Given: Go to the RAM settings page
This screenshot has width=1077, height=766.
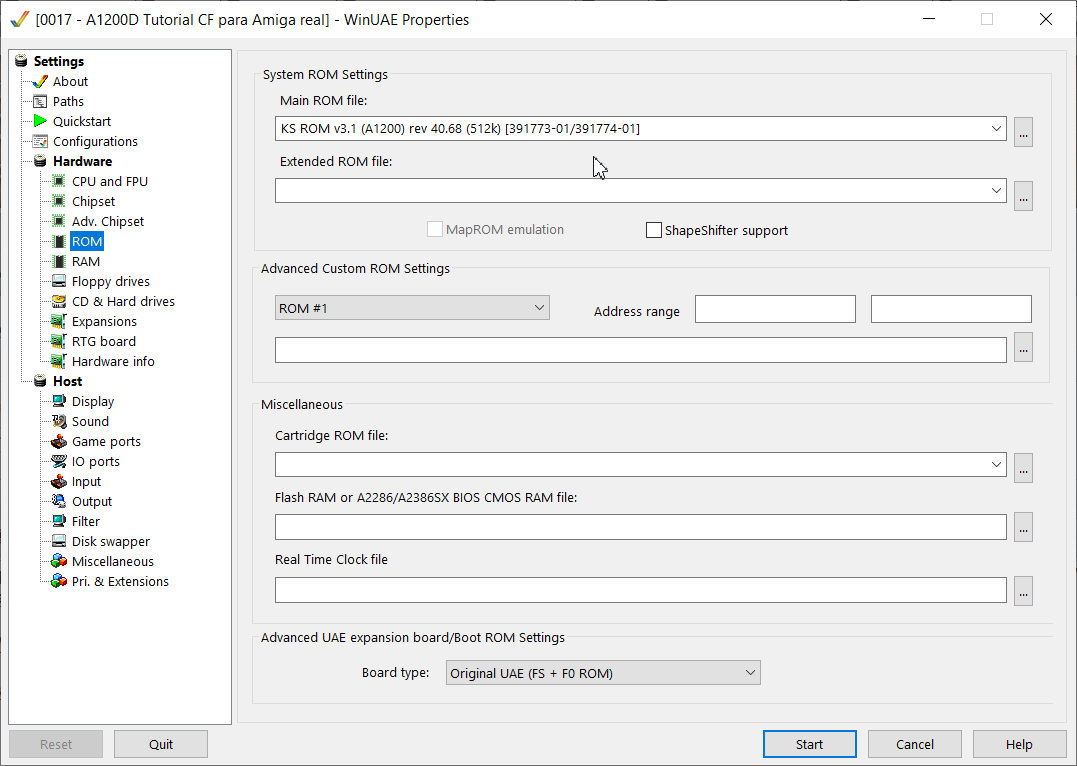Looking at the screenshot, I should [86, 261].
